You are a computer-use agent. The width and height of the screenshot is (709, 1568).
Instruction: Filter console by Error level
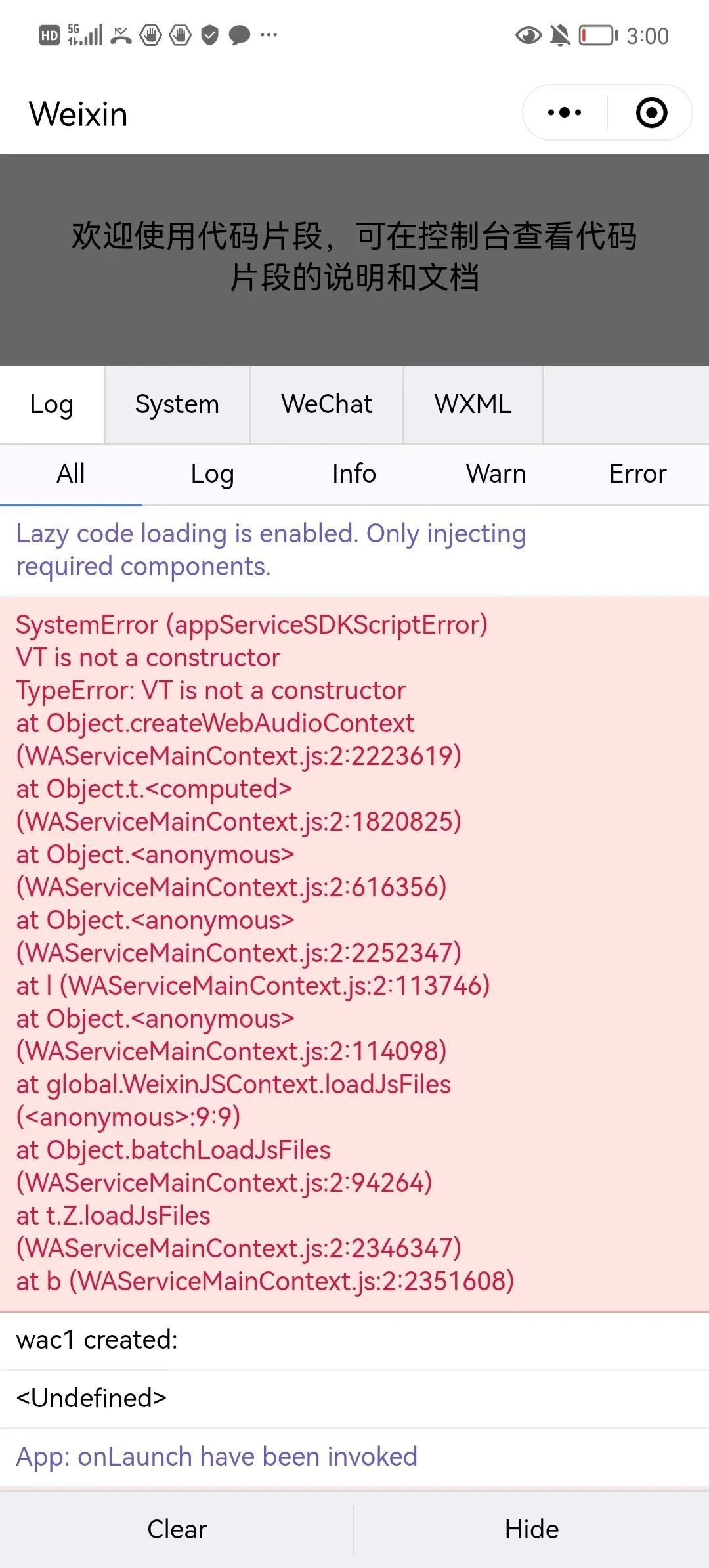tap(638, 474)
